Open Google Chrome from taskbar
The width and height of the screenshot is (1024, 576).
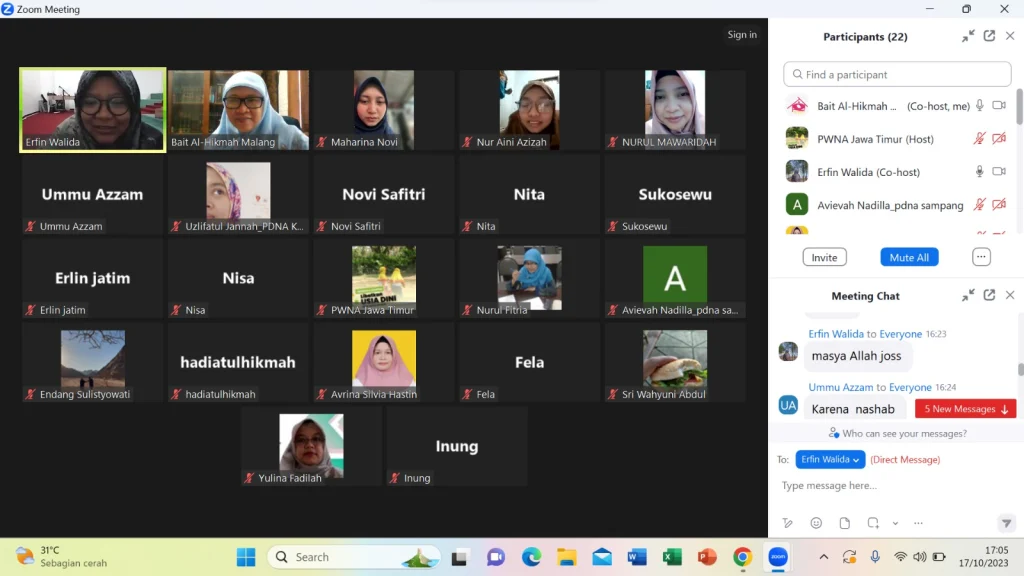[743, 557]
